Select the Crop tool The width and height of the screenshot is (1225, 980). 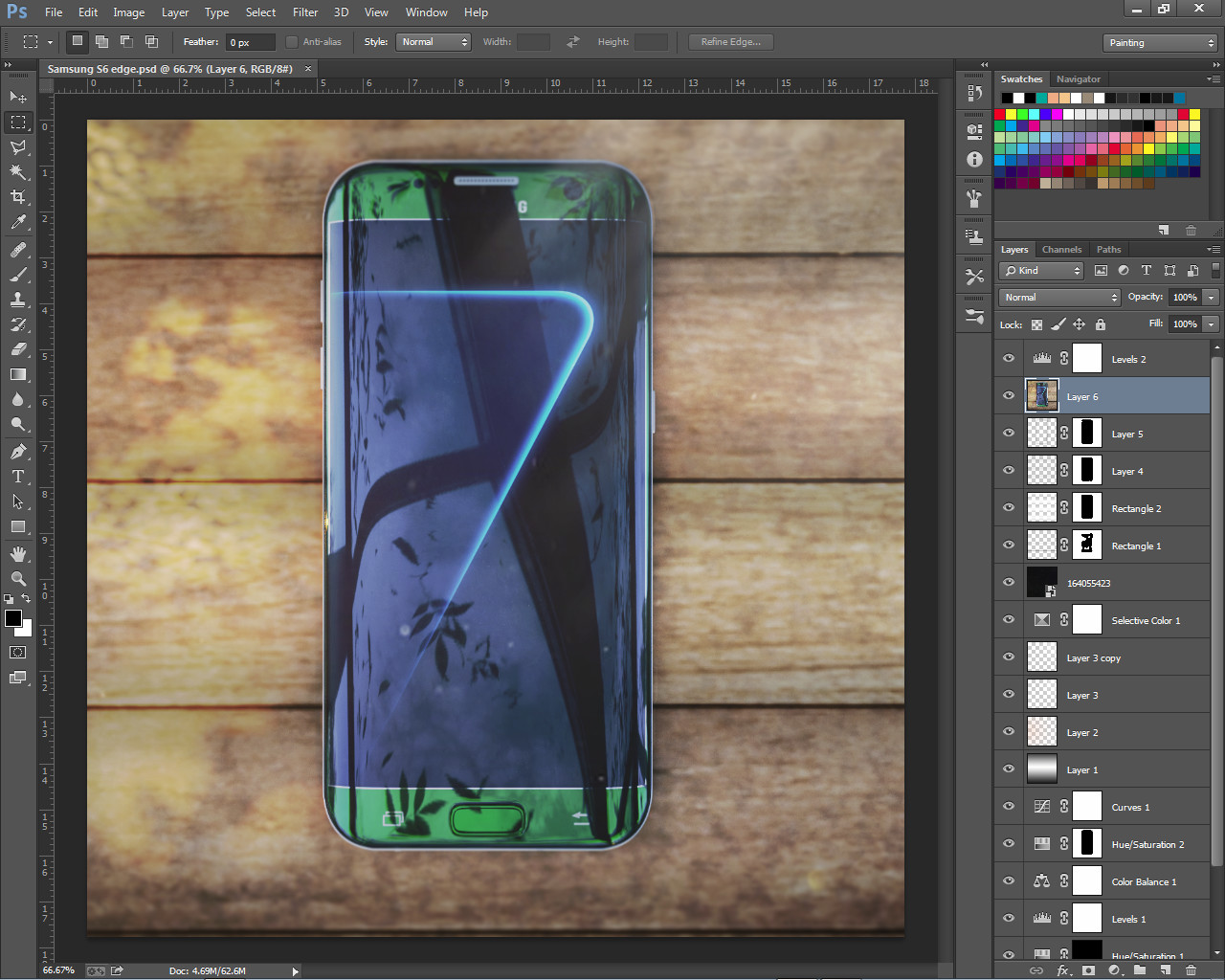pos(18,197)
